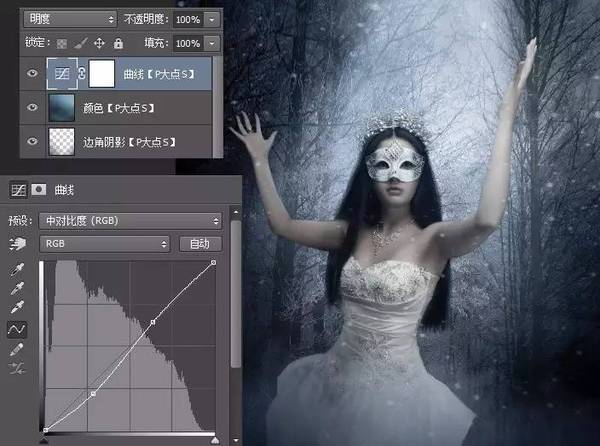Click the opacity 100% value field
This screenshot has width=600, height=446.
point(188,20)
